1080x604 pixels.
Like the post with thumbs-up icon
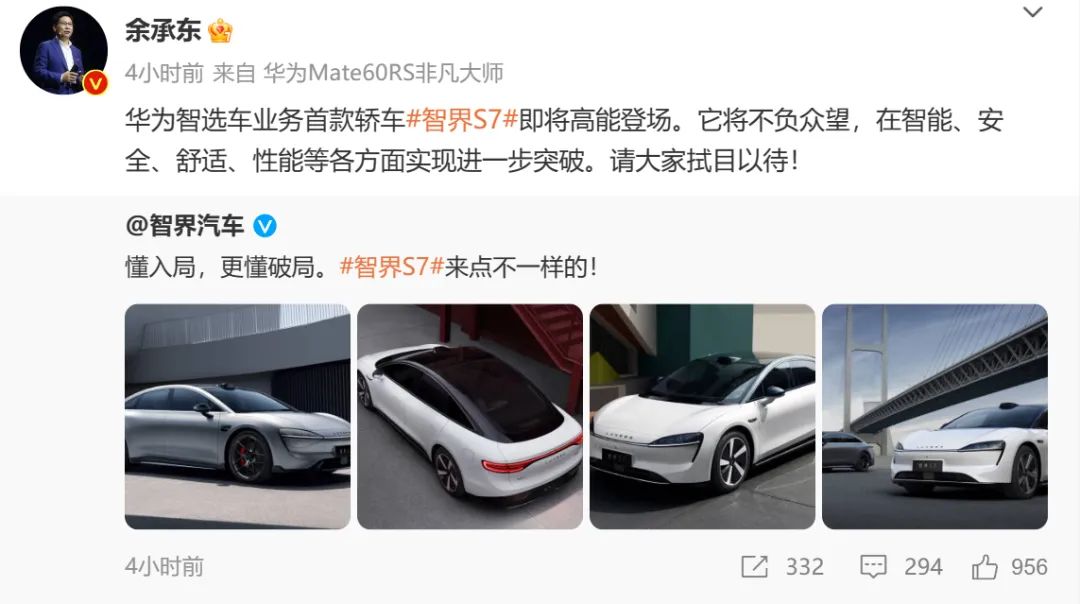pyautogui.click(x=984, y=567)
